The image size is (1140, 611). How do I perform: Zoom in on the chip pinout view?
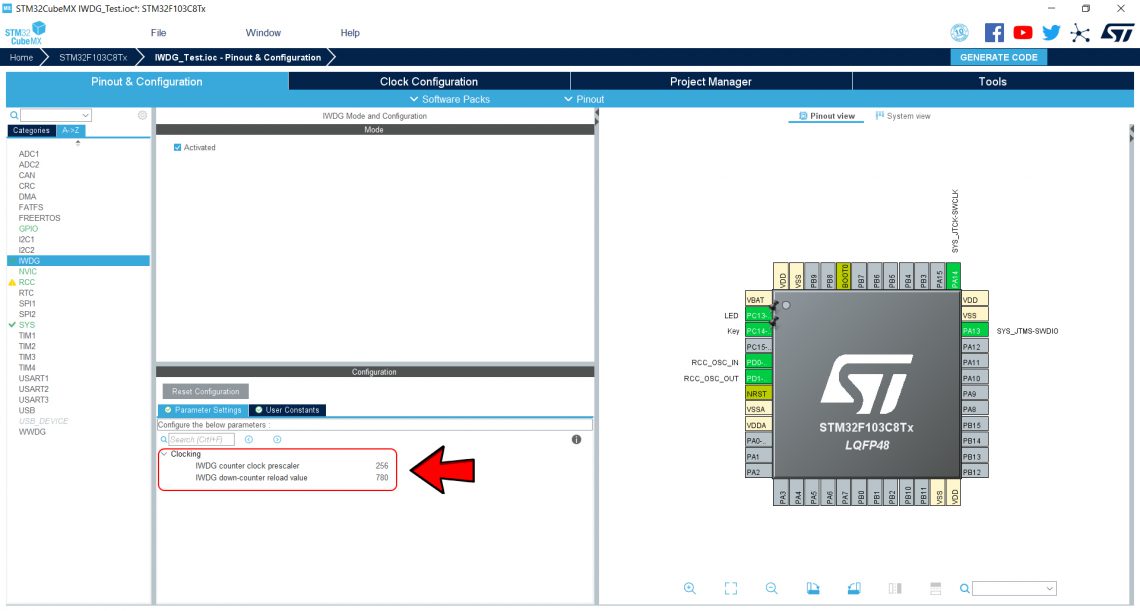[689, 588]
